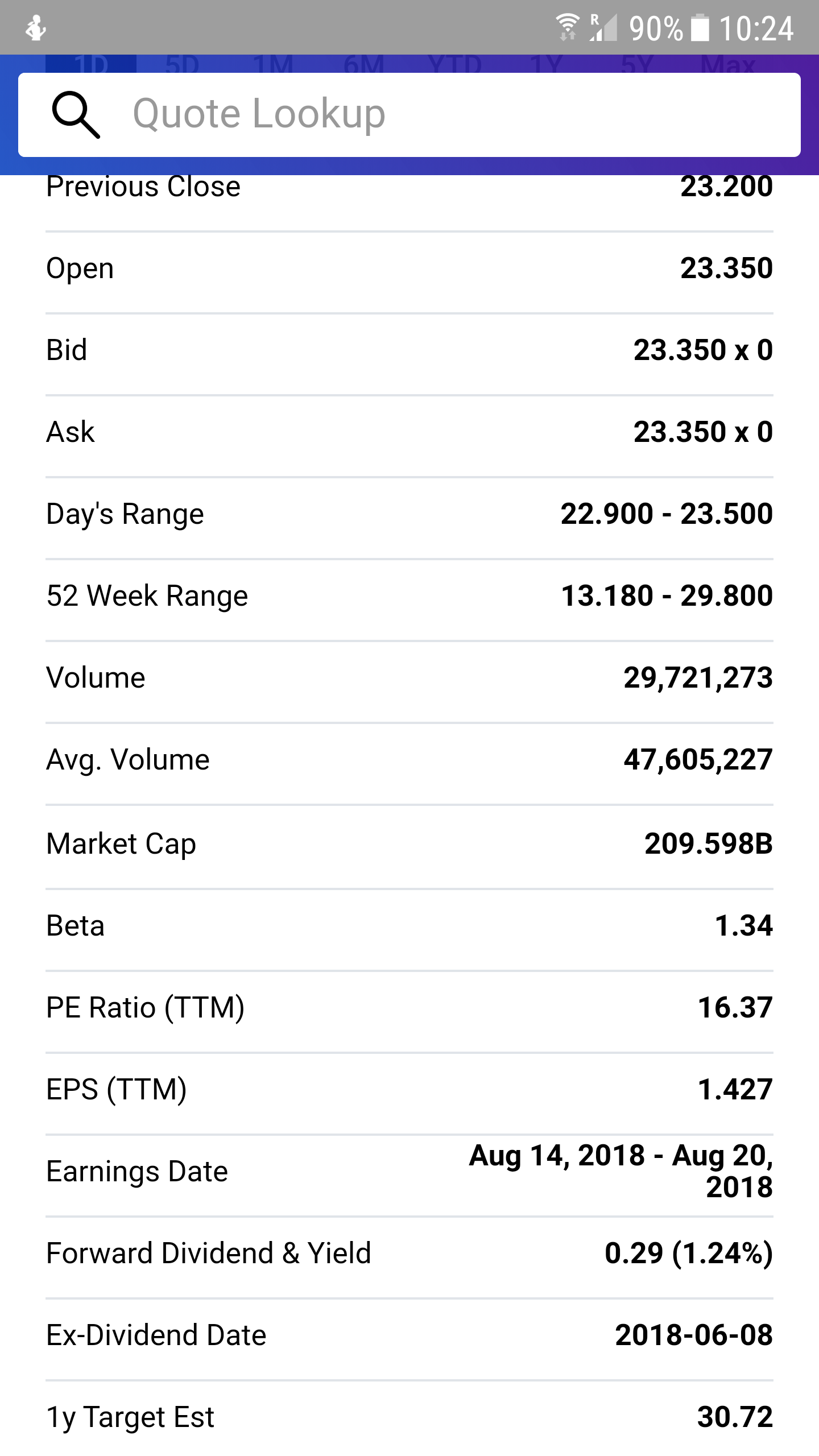This screenshot has height=1456, width=819.
Task: Select the Volume figure 29,721,273
Action: (x=698, y=678)
